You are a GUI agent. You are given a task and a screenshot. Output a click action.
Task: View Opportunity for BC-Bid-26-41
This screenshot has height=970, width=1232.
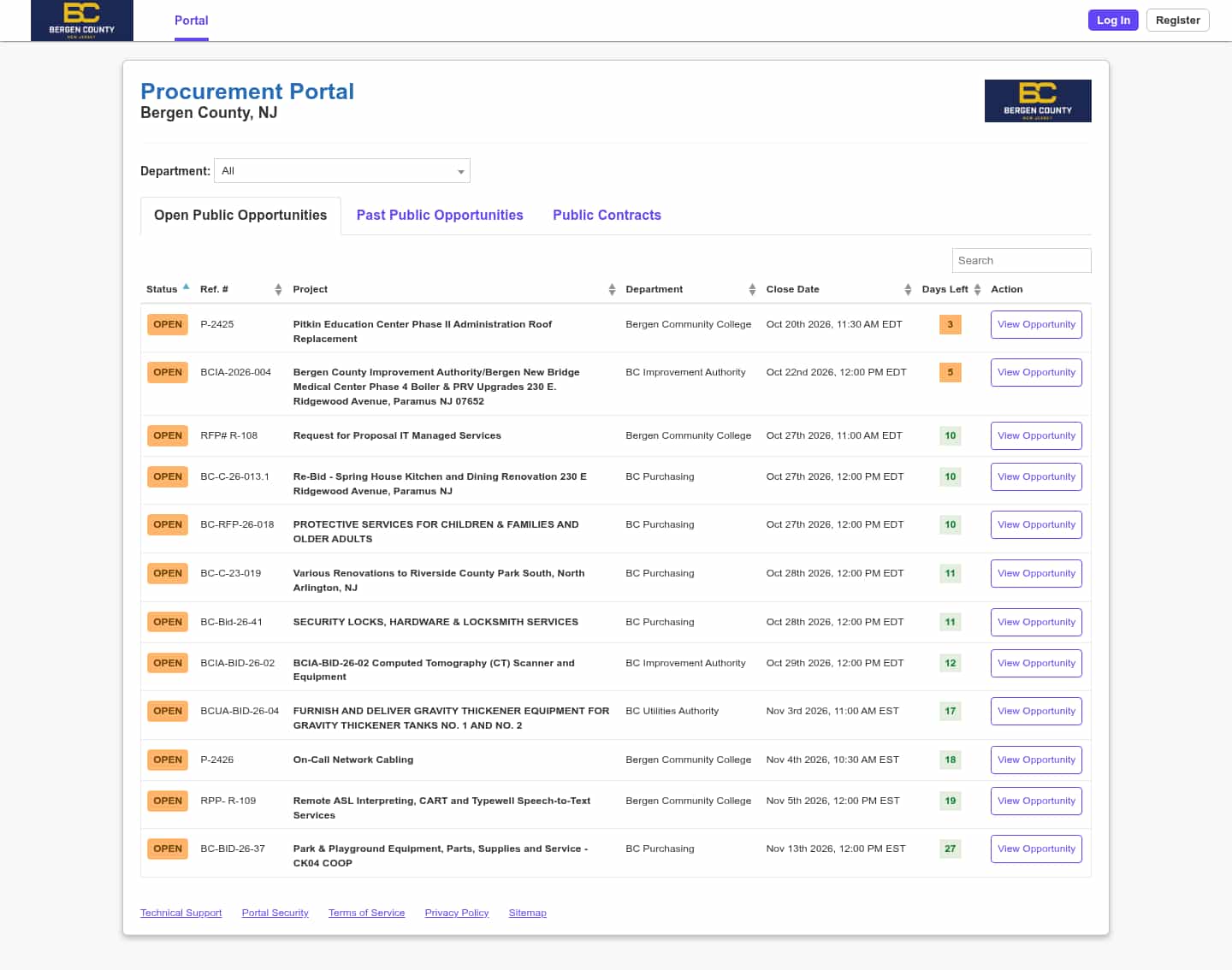point(1036,623)
